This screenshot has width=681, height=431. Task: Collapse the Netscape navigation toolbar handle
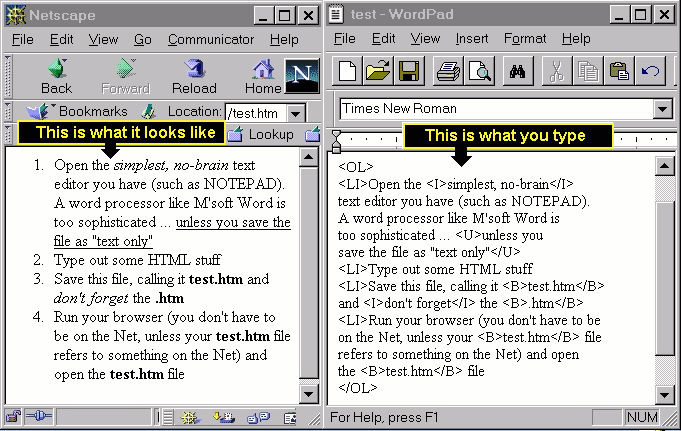7,76
